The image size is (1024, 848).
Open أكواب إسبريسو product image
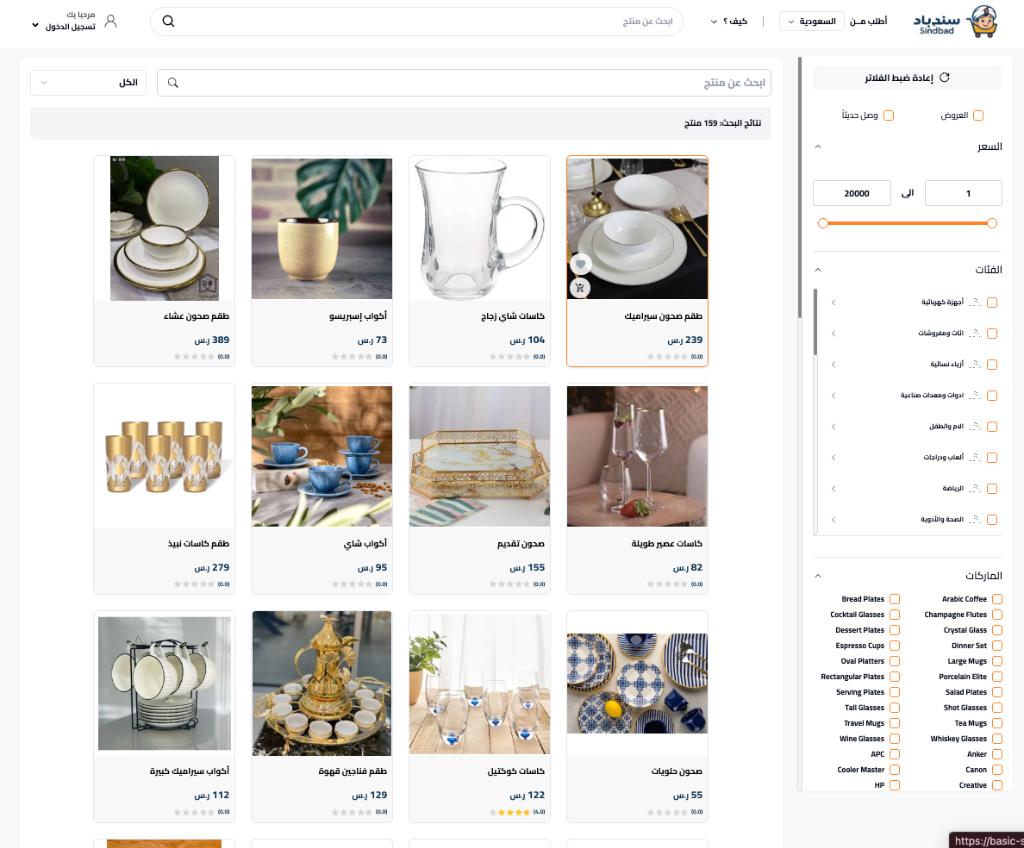[x=322, y=228]
